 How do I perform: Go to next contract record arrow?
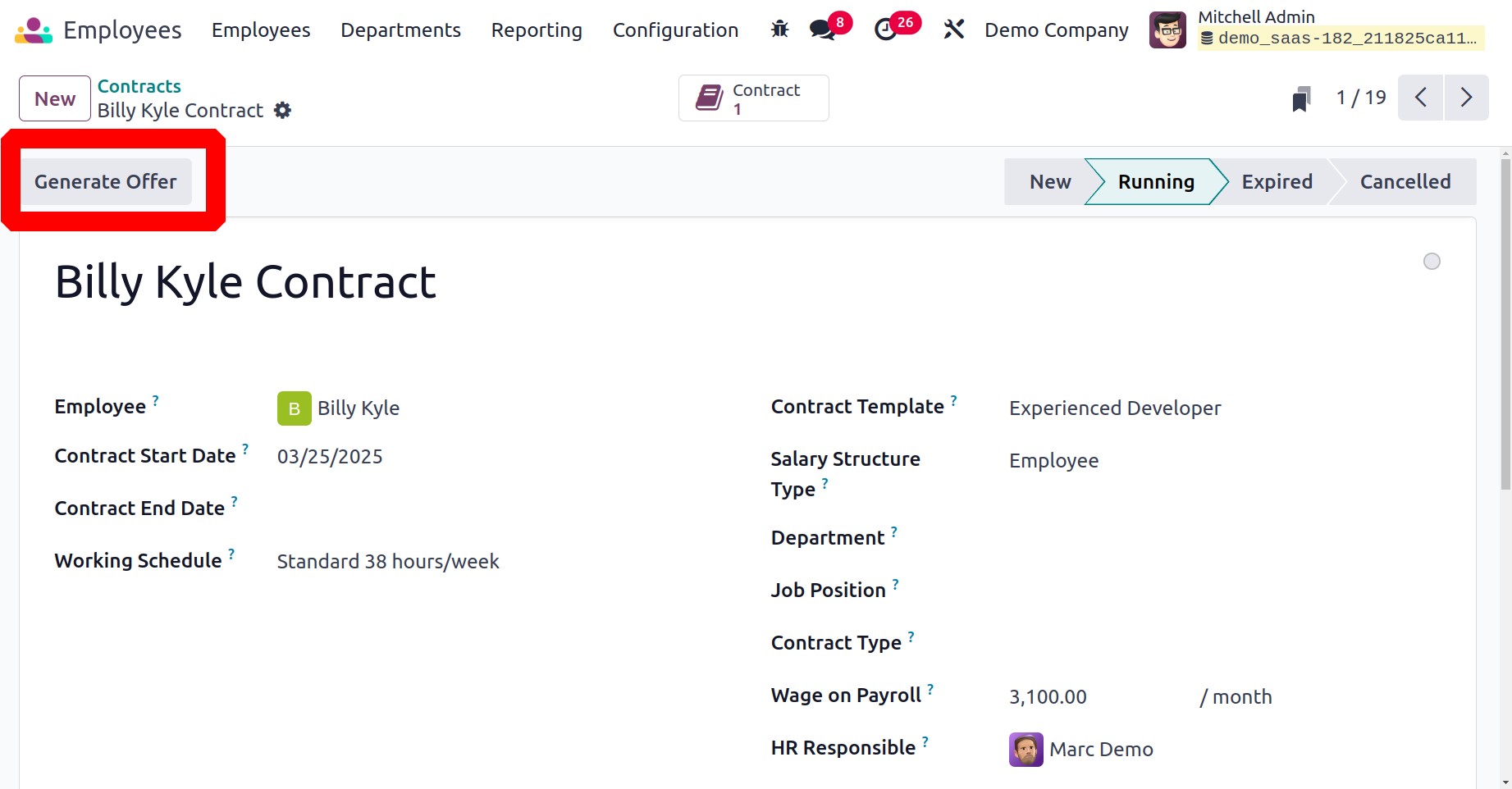click(1466, 98)
